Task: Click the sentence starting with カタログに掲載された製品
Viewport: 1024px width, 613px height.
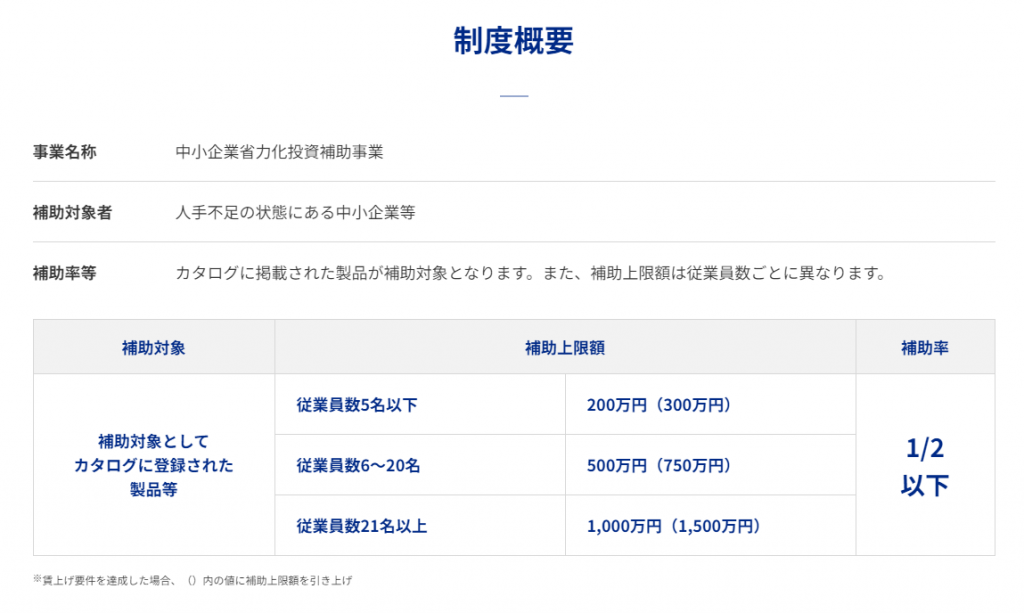Action: pyautogui.click(x=531, y=273)
